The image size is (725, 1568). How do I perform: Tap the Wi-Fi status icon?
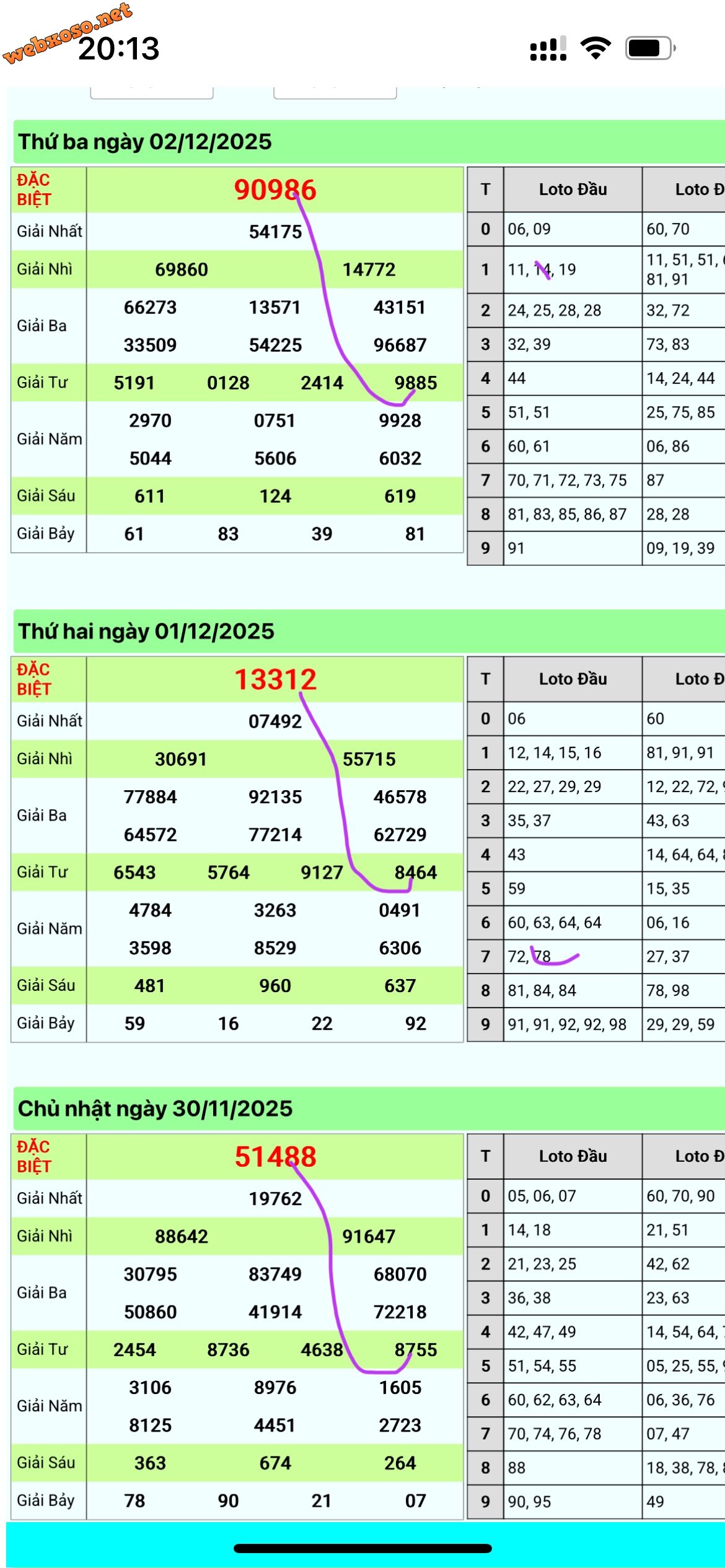595,48
